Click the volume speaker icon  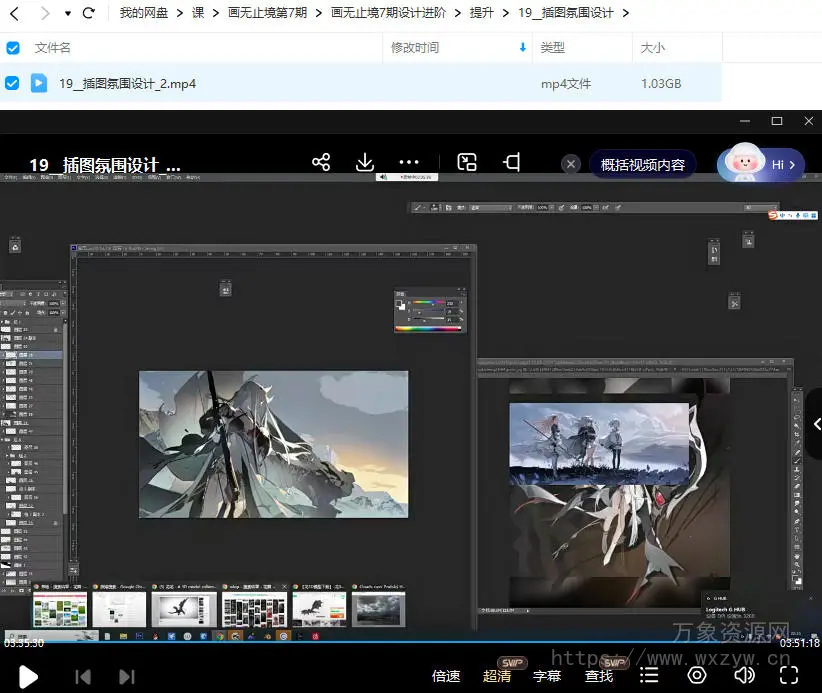tap(744, 676)
